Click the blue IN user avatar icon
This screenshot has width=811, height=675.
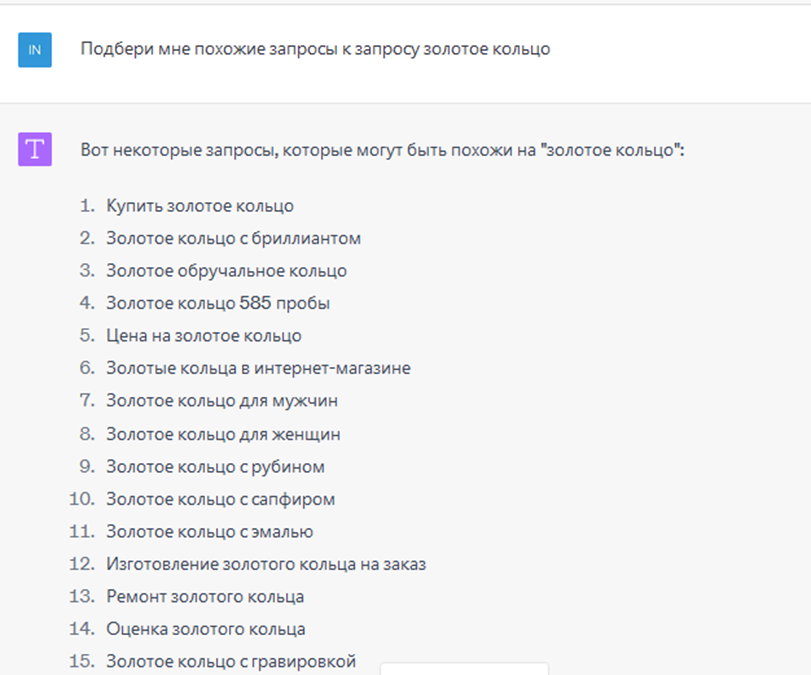35,48
